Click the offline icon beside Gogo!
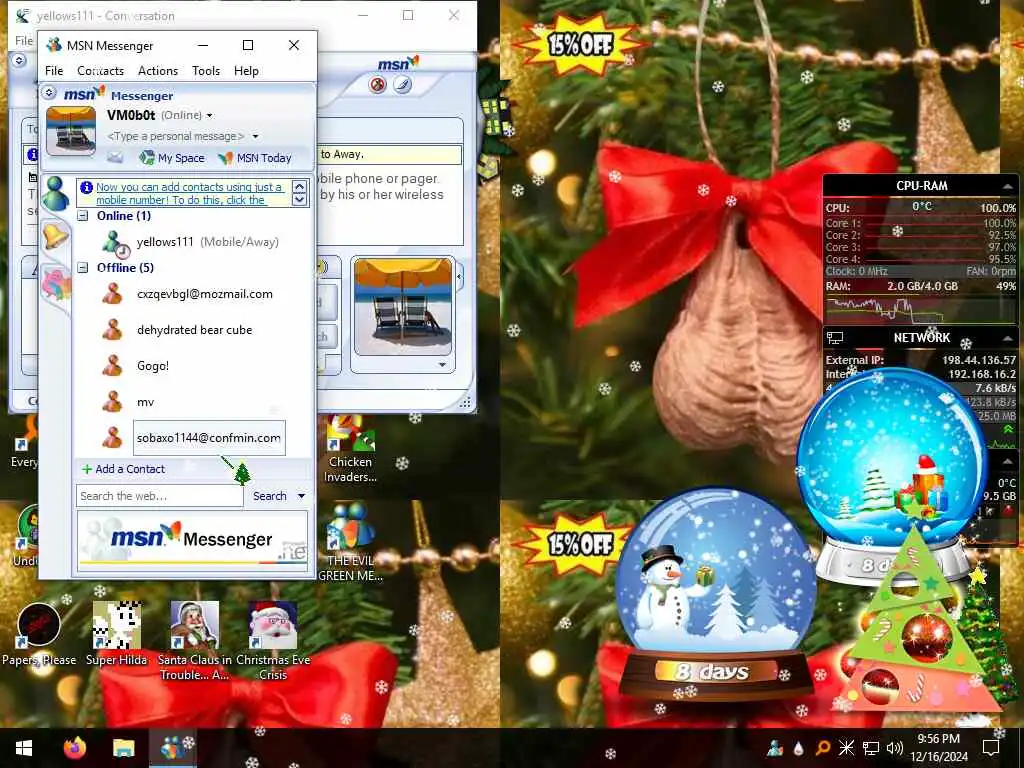The image size is (1024, 768). tap(112, 366)
